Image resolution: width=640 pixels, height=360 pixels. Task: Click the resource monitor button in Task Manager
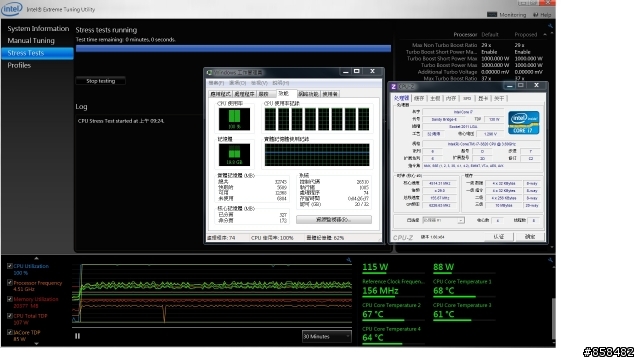click(x=334, y=220)
